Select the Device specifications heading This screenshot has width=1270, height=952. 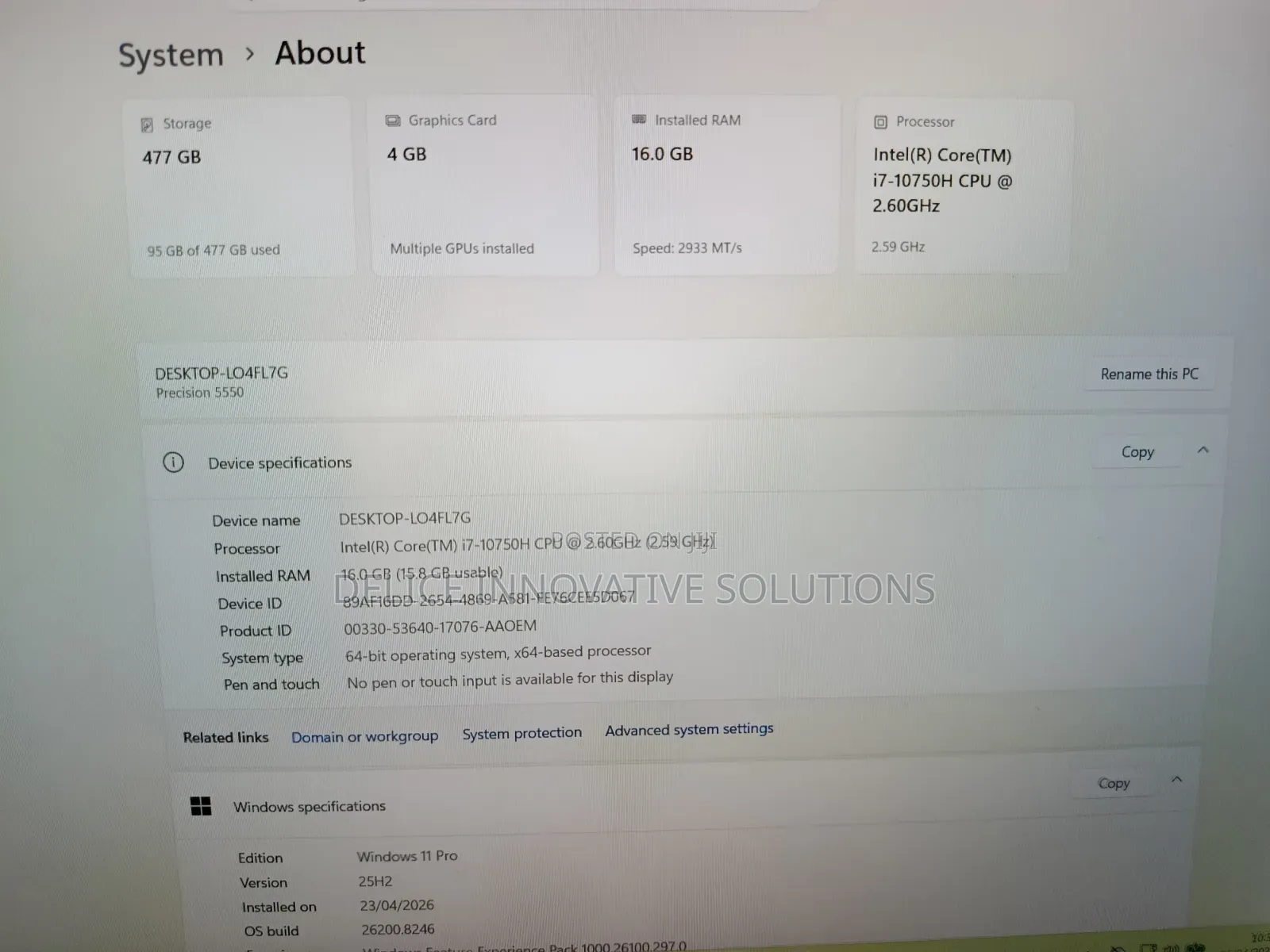tap(279, 463)
